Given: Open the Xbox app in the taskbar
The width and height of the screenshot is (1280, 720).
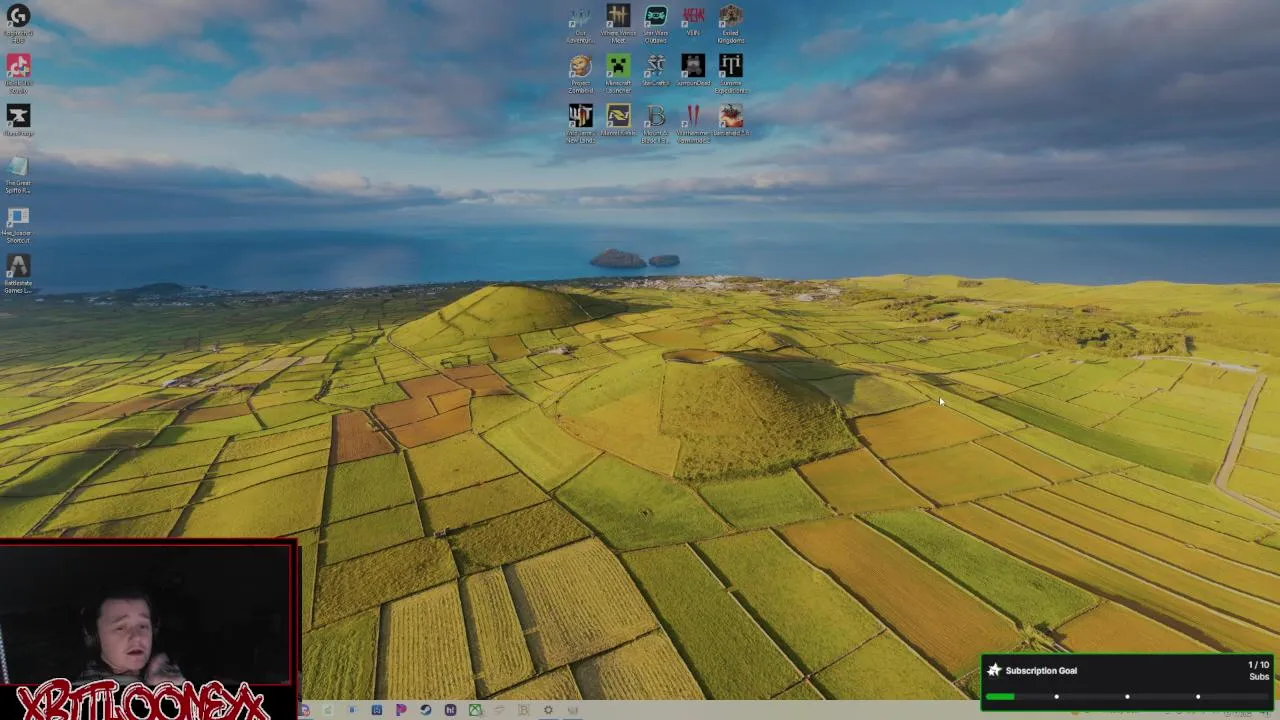Looking at the screenshot, I should [x=475, y=710].
